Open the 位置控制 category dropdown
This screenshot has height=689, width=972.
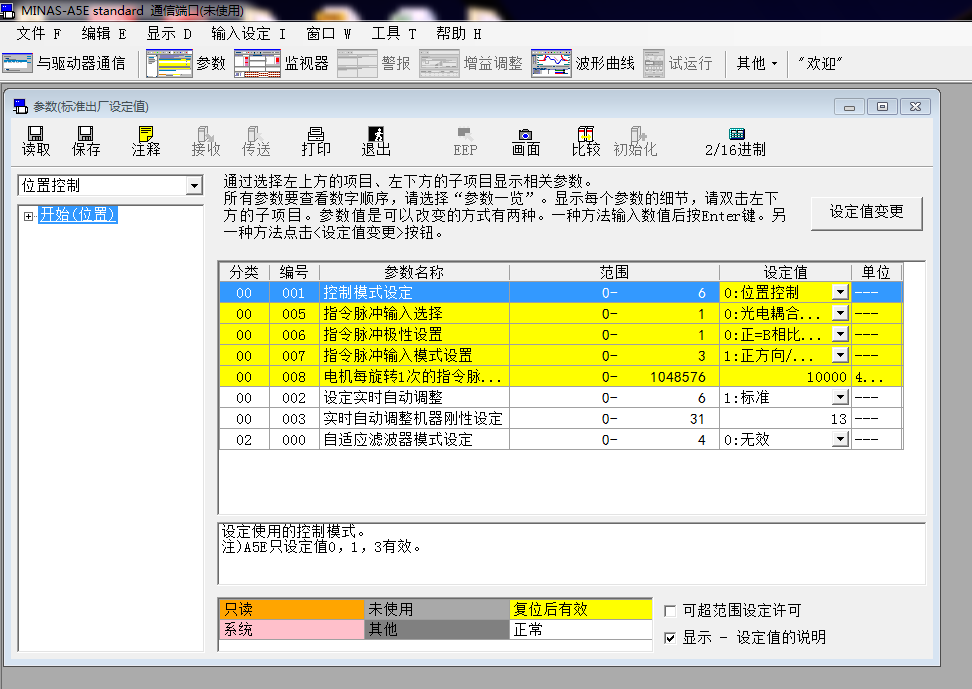click(x=193, y=186)
